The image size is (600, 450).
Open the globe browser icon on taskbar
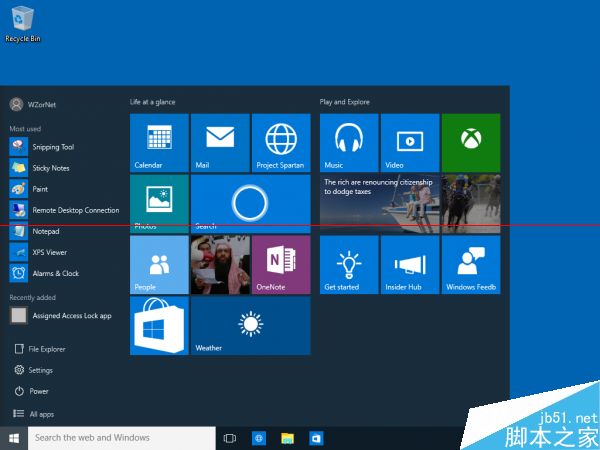pos(259,438)
